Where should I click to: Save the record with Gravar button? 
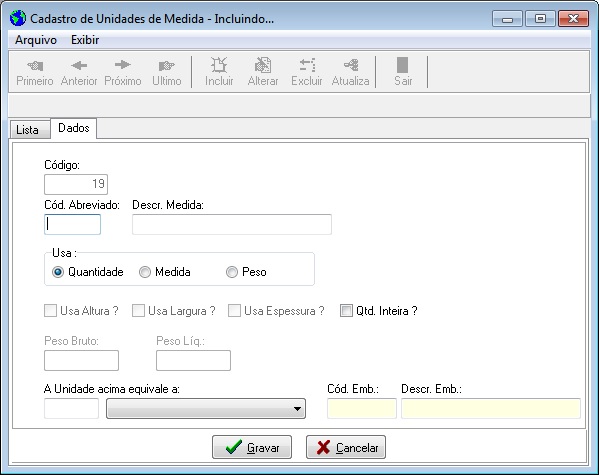click(x=252, y=447)
